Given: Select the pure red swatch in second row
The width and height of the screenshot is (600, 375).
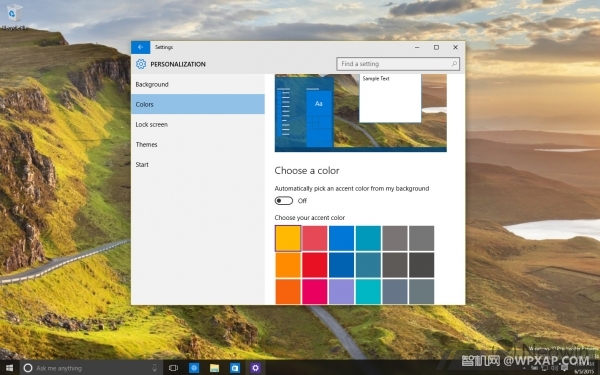Looking at the screenshot, I should pos(315,265).
